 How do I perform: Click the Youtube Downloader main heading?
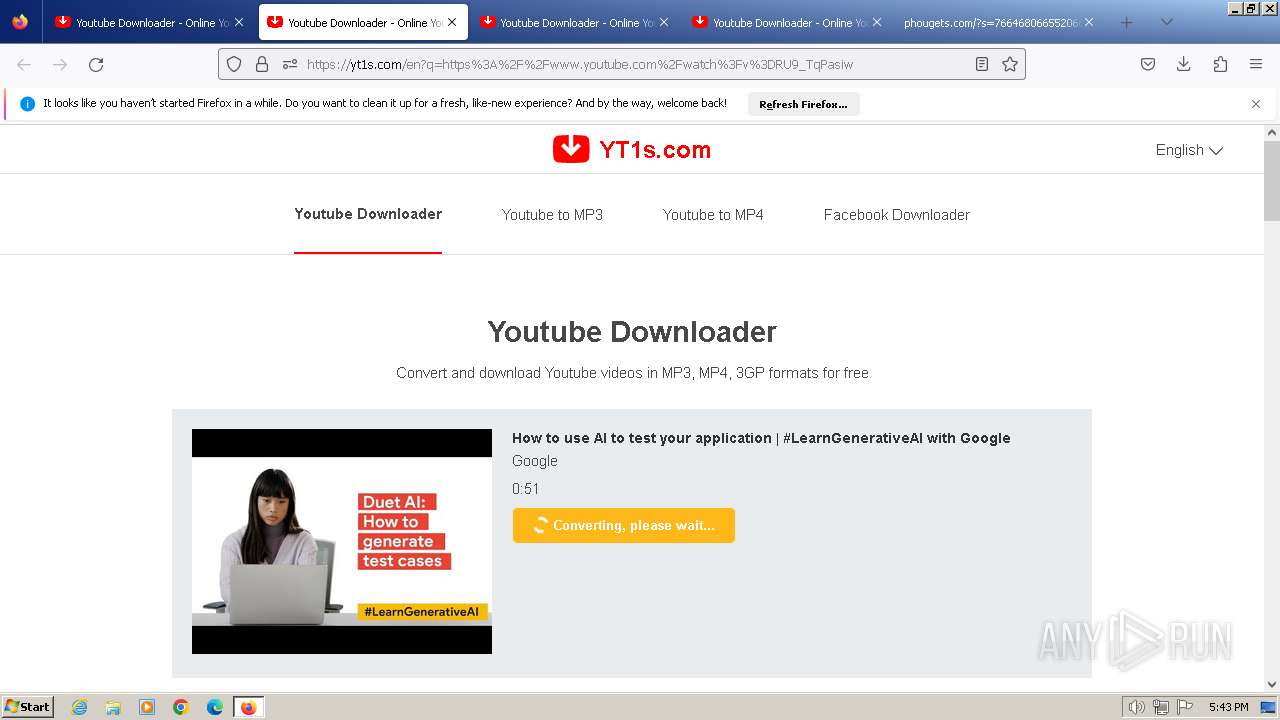point(632,332)
